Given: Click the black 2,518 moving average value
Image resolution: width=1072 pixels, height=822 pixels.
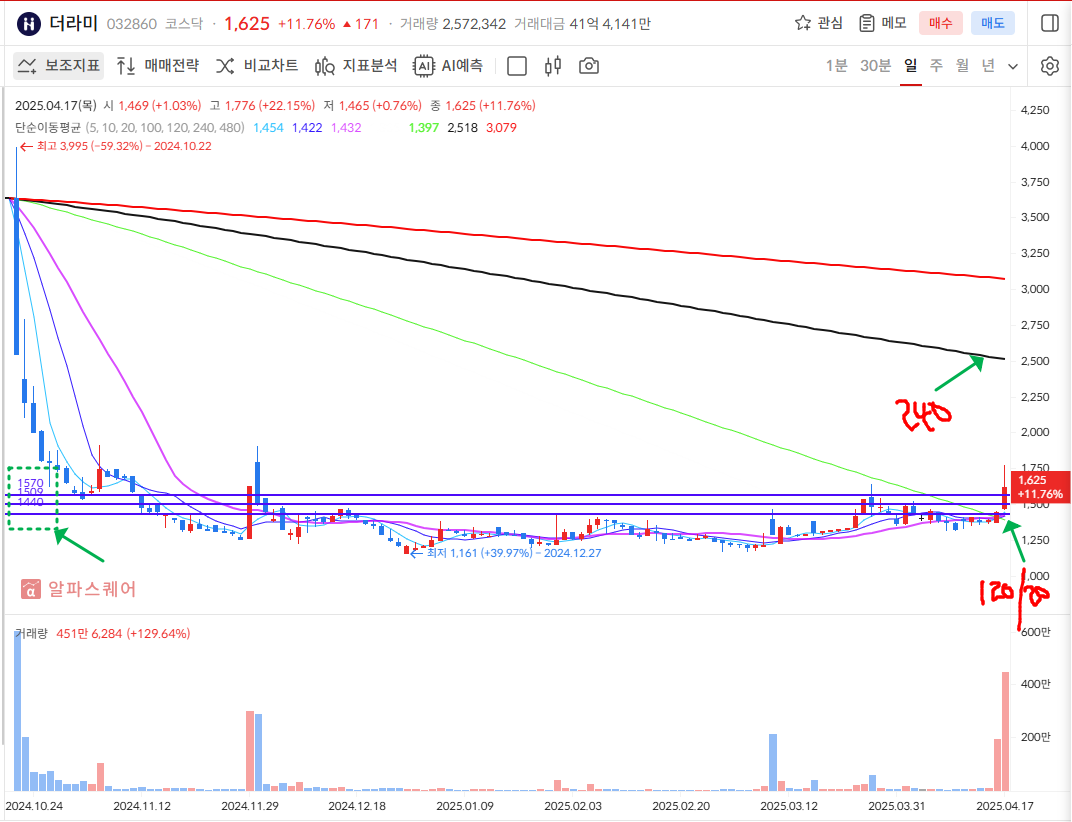Looking at the screenshot, I should (463, 127).
